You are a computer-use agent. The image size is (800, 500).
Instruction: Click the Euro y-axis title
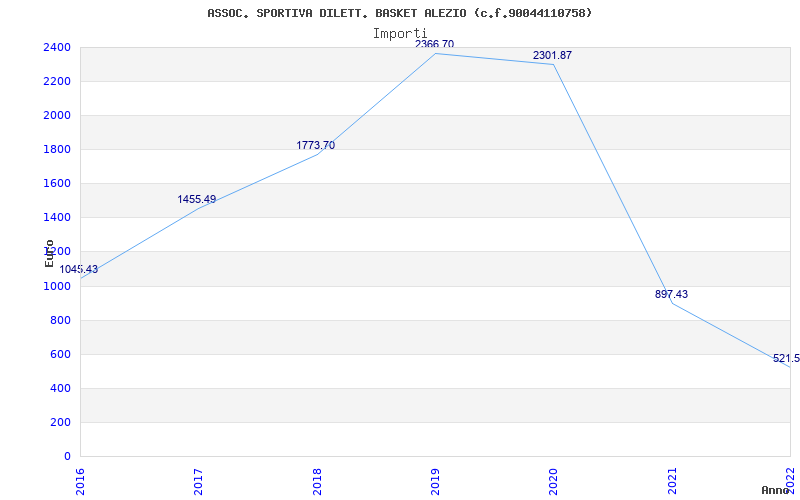[x=49, y=253]
